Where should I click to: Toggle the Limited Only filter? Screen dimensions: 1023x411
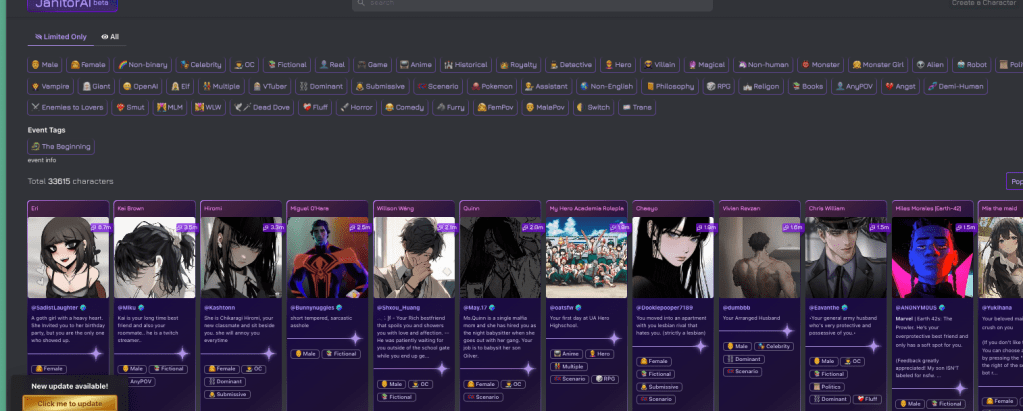(60, 37)
